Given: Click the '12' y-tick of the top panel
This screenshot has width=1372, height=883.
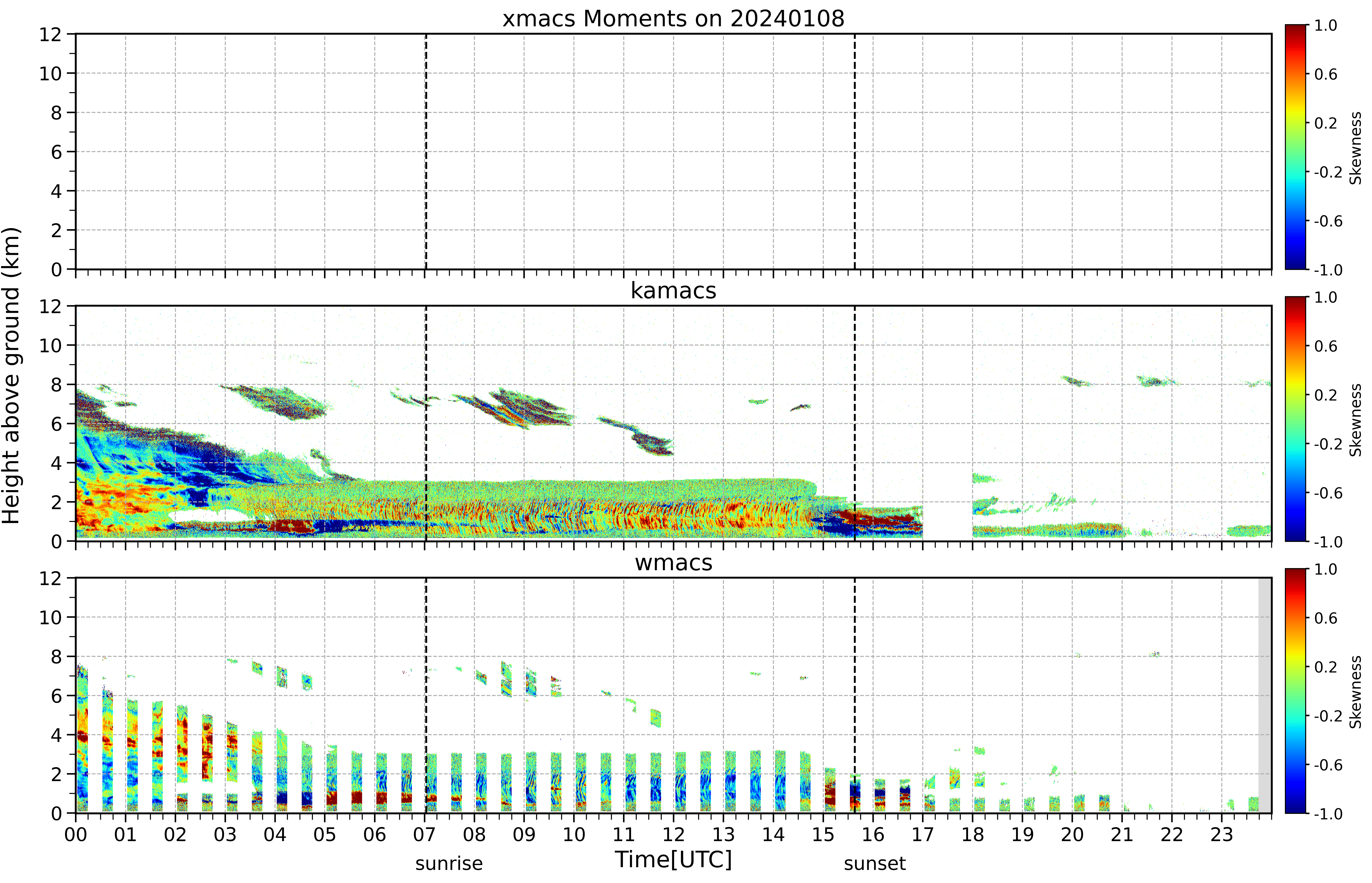Looking at the screenshot, I should tap(50, 34).
